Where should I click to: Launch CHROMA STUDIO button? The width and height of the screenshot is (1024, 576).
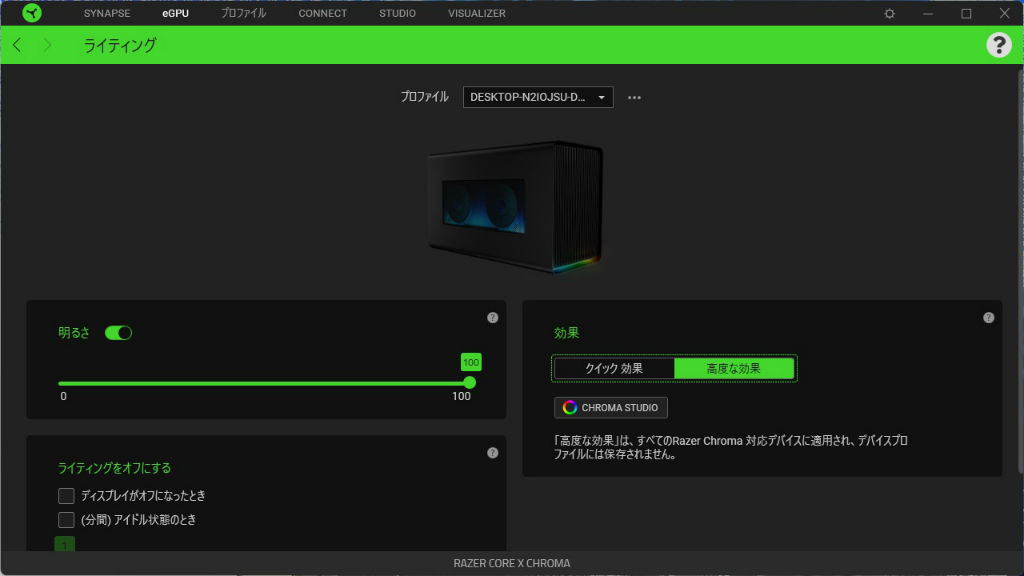pyautogui.click(x=611, y=408)
